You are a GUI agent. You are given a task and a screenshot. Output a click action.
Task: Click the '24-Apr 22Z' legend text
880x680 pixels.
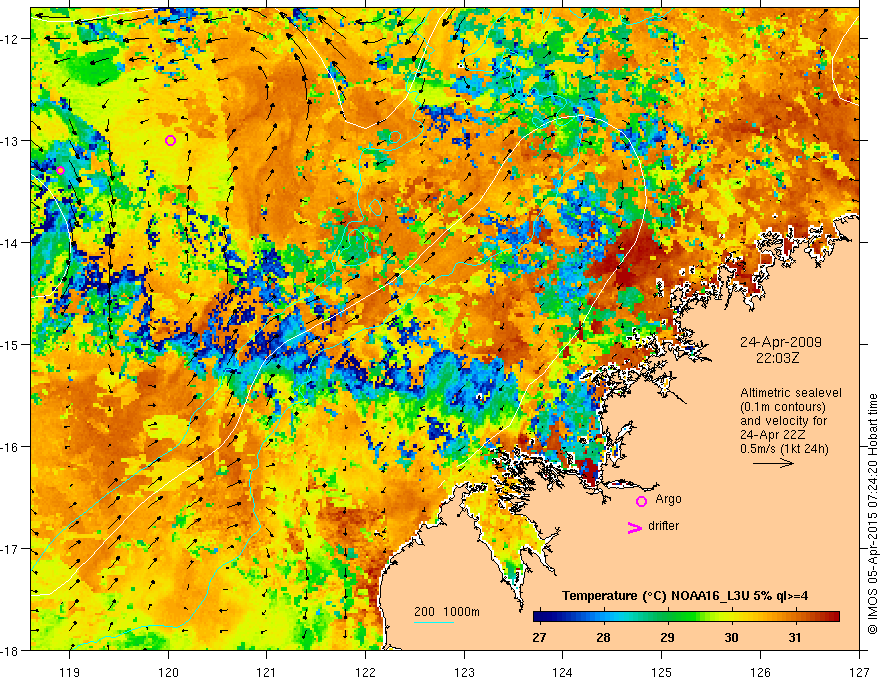772,435
